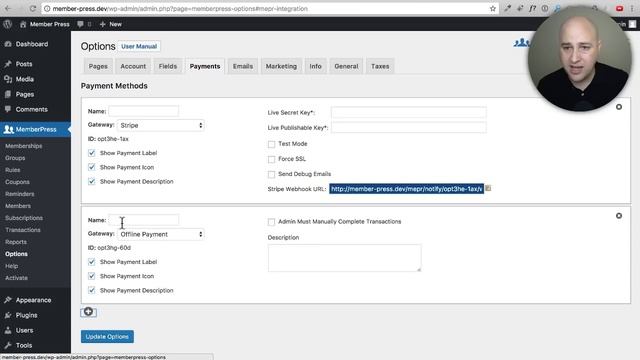
Task: Toggle Offline Show Payment Icon
Action: click(91, 276)
